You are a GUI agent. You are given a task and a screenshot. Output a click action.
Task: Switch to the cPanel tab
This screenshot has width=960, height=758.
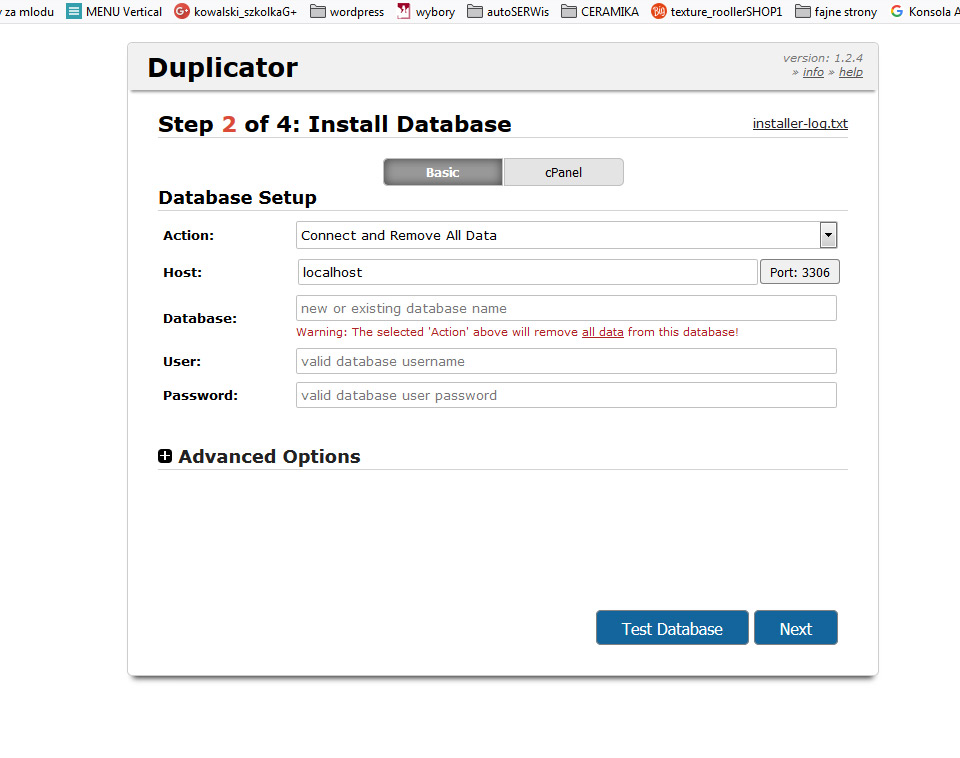pos(563,172)
